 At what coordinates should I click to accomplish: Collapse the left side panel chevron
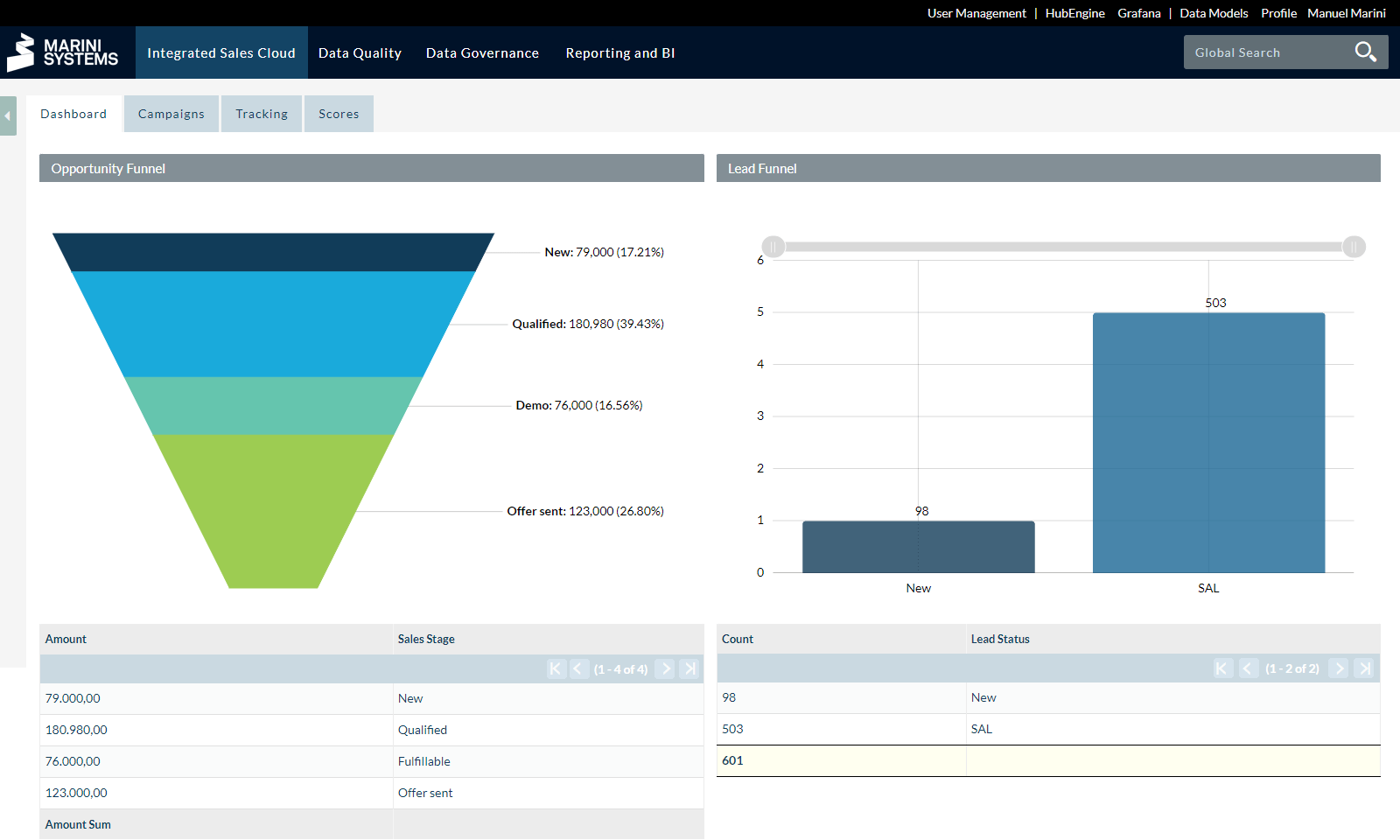[x=8, y=115]
